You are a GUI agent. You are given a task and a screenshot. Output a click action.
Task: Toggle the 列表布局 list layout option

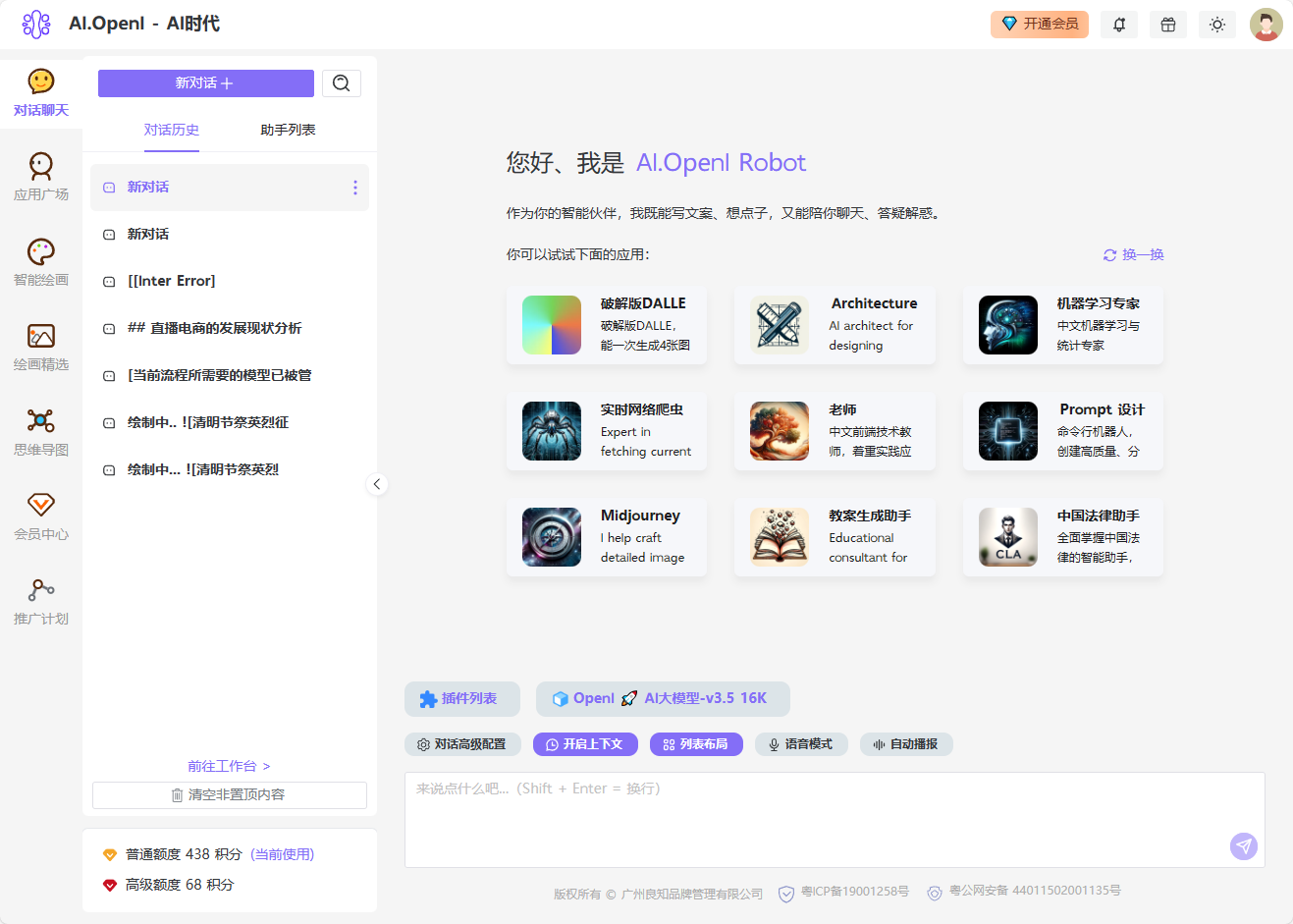tap(696, 744)
